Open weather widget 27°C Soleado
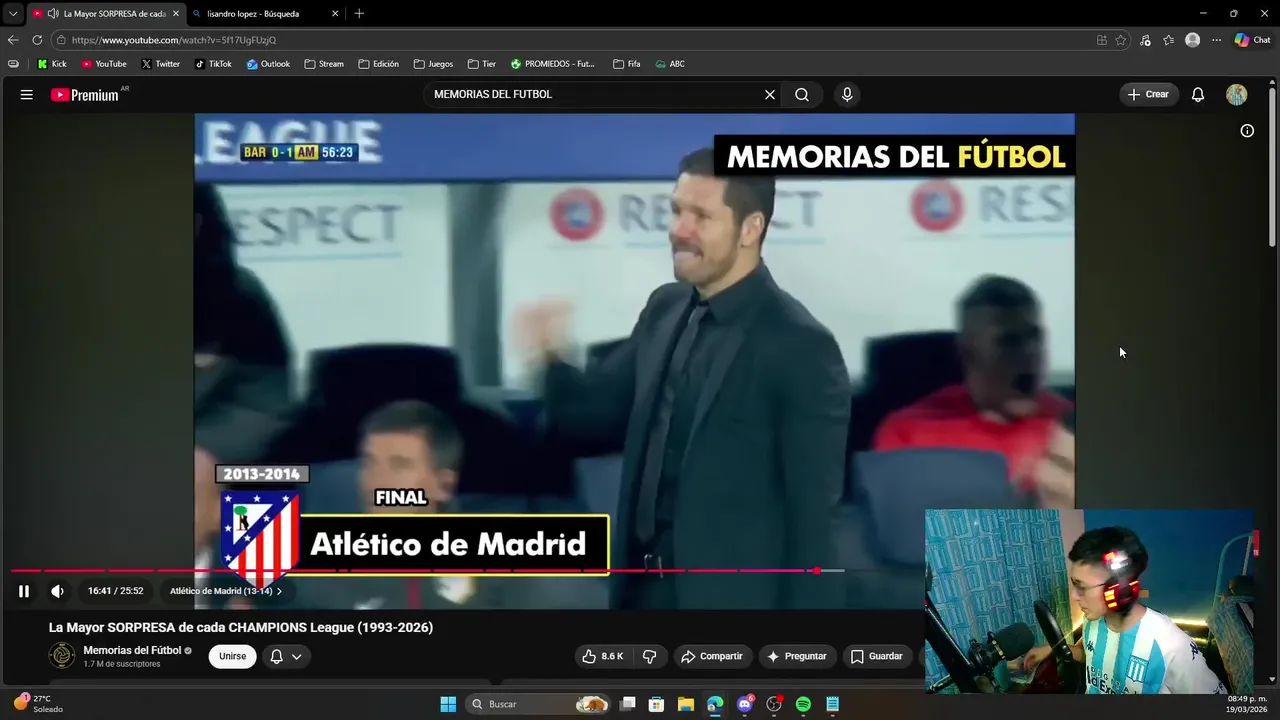 38,704
